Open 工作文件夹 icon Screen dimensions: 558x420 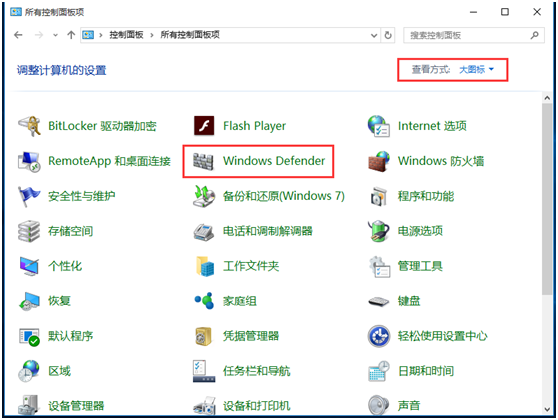coord(205,266)
